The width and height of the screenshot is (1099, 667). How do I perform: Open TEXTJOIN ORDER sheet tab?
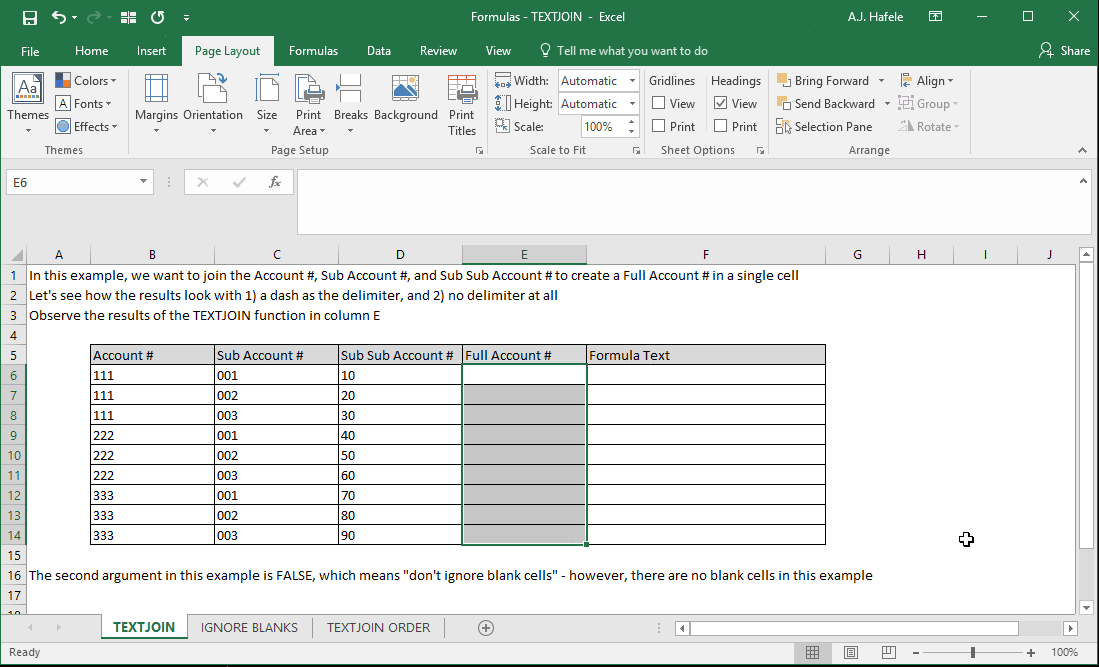pyautogui.click(x=378, y=628)
